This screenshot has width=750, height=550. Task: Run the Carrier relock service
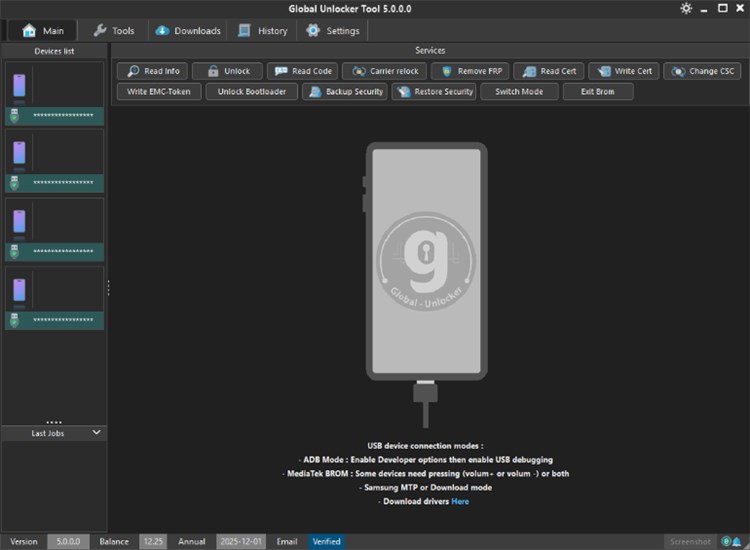point(385,71)
